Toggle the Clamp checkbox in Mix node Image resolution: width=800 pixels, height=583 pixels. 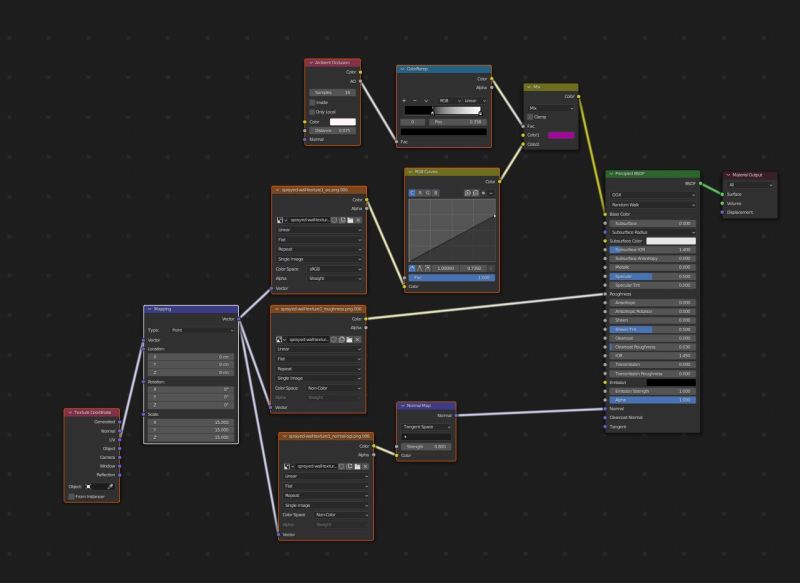point(530,117)
